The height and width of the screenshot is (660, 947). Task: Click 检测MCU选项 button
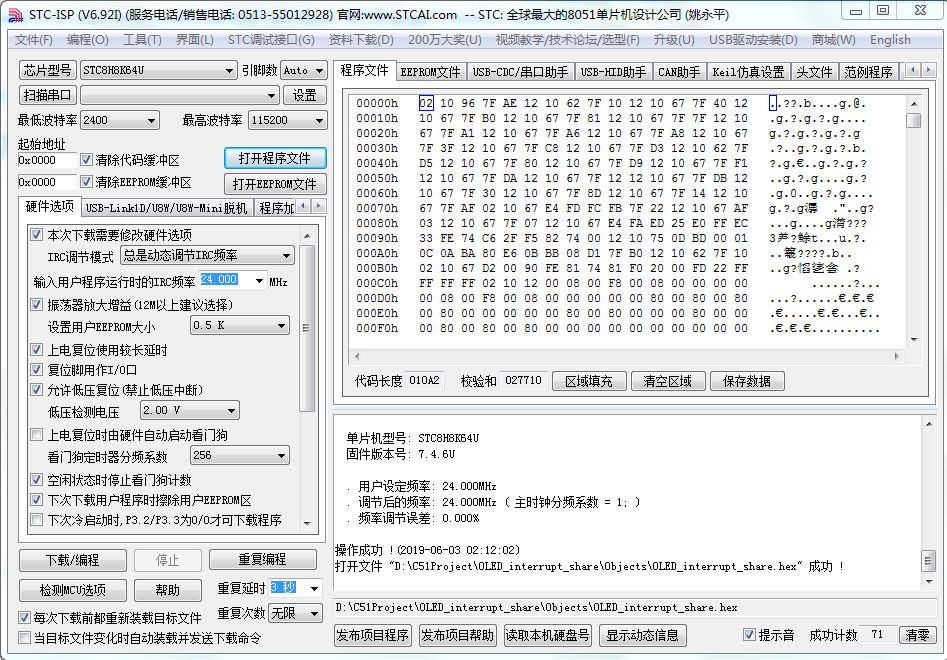(x=72, y=590)
